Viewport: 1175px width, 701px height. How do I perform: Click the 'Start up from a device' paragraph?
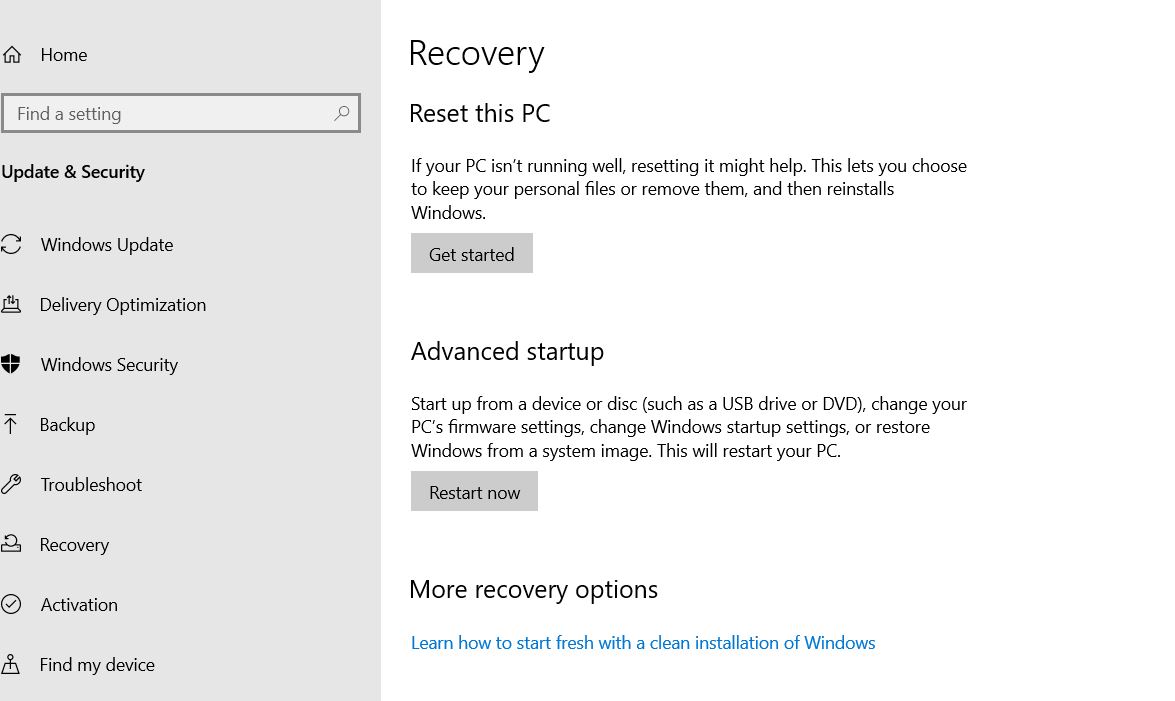click(689, 427)
